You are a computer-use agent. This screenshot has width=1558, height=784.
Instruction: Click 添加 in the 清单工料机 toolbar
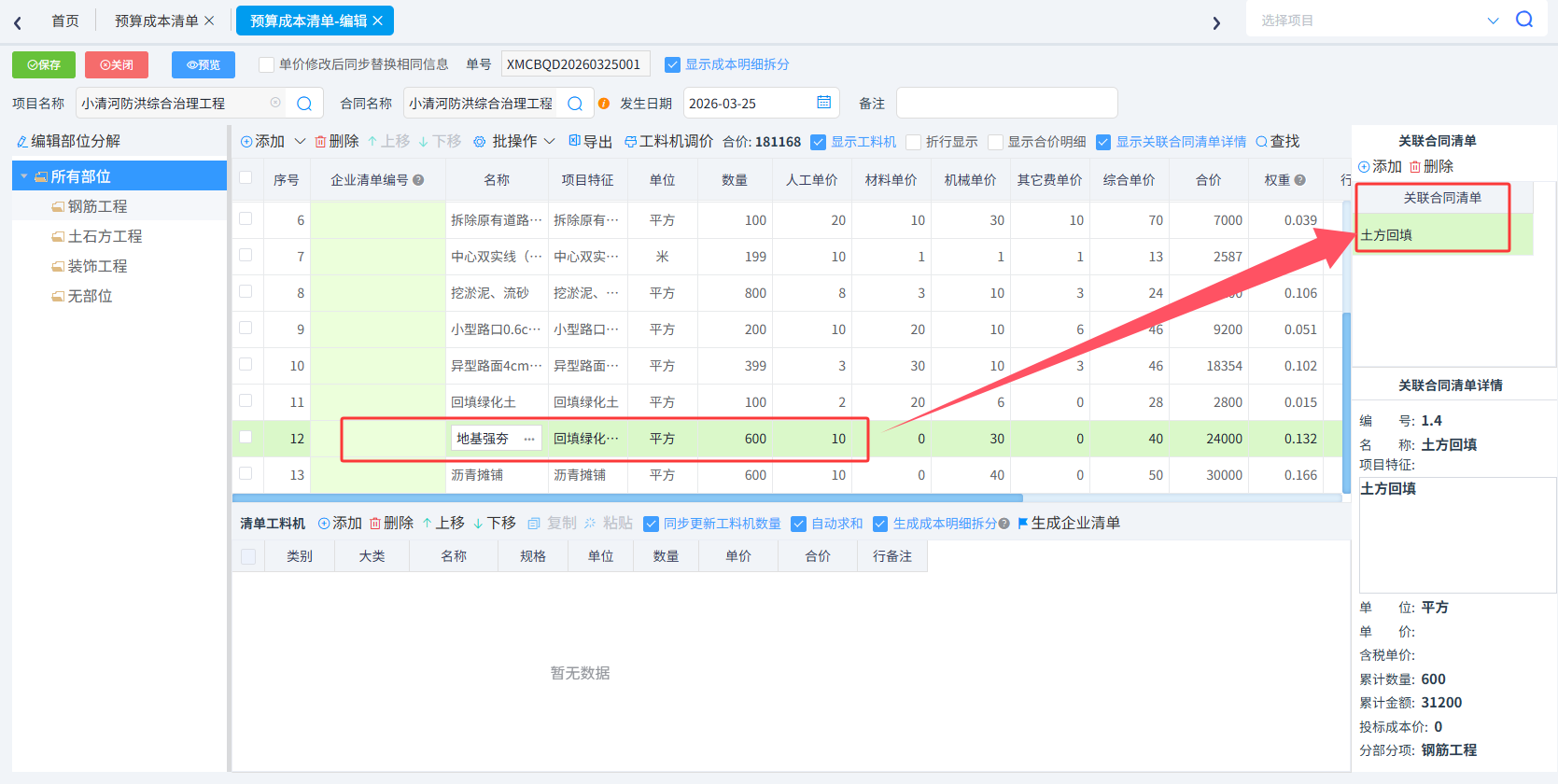tap(340, 524)
